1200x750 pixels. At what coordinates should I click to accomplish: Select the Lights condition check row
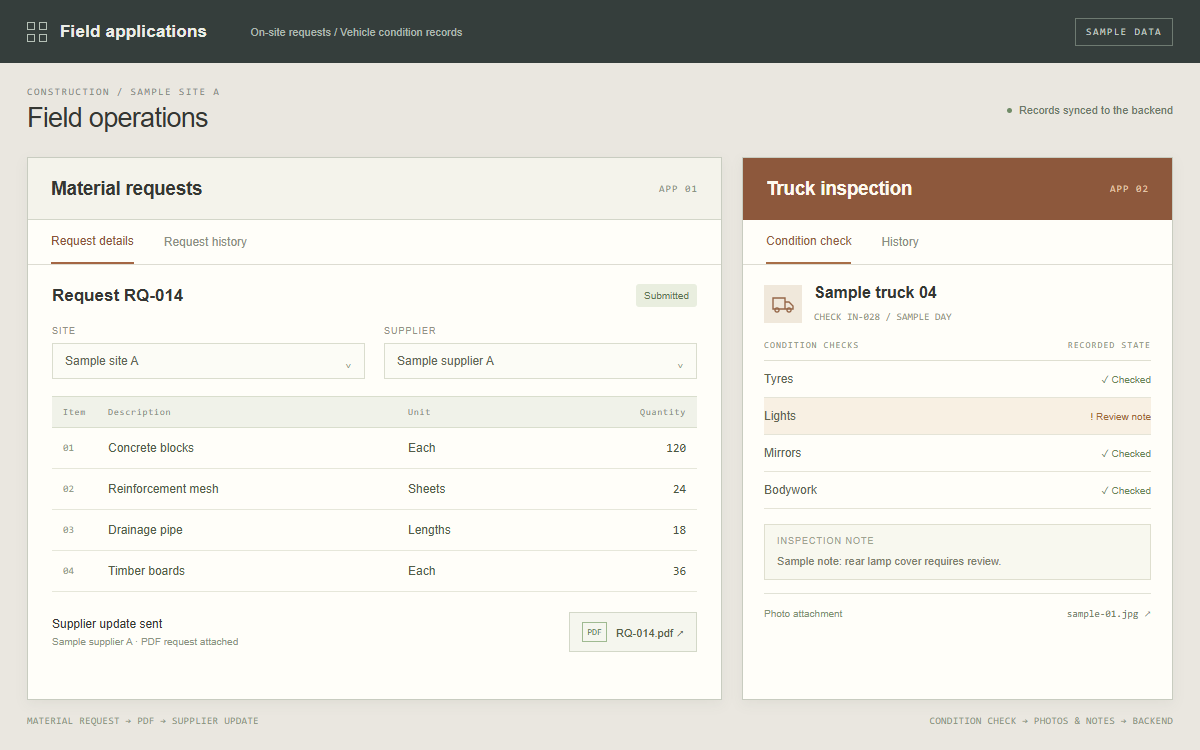(957, 416)
